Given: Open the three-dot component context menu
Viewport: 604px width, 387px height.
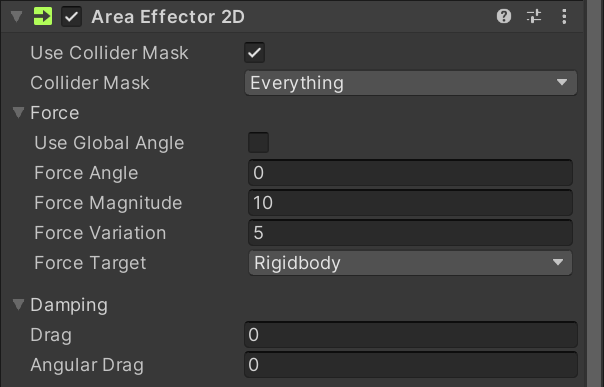Looking at the screenshot, I should pyautogui.click(x=564, y=17).
